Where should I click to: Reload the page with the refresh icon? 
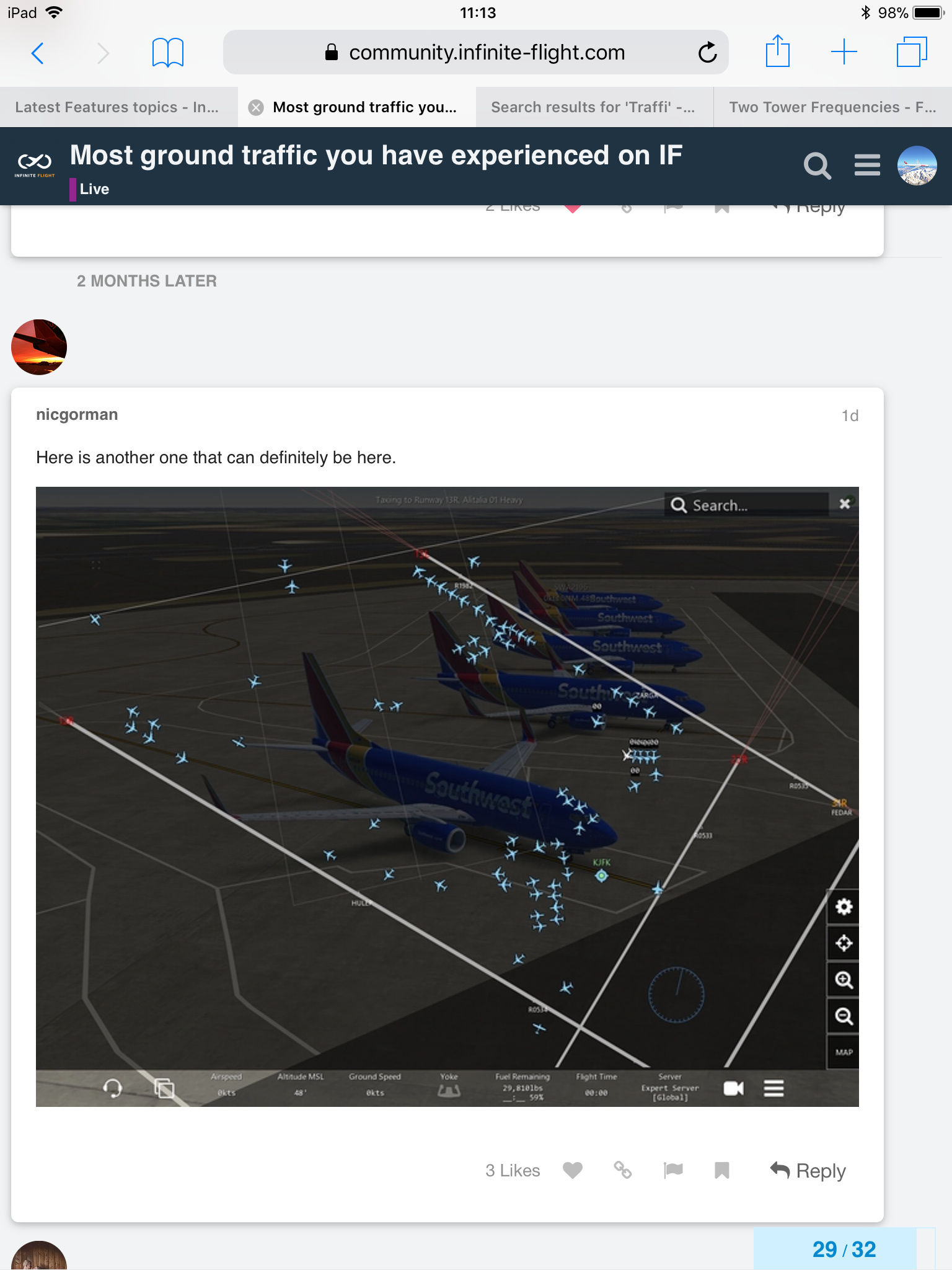(707, 53)
